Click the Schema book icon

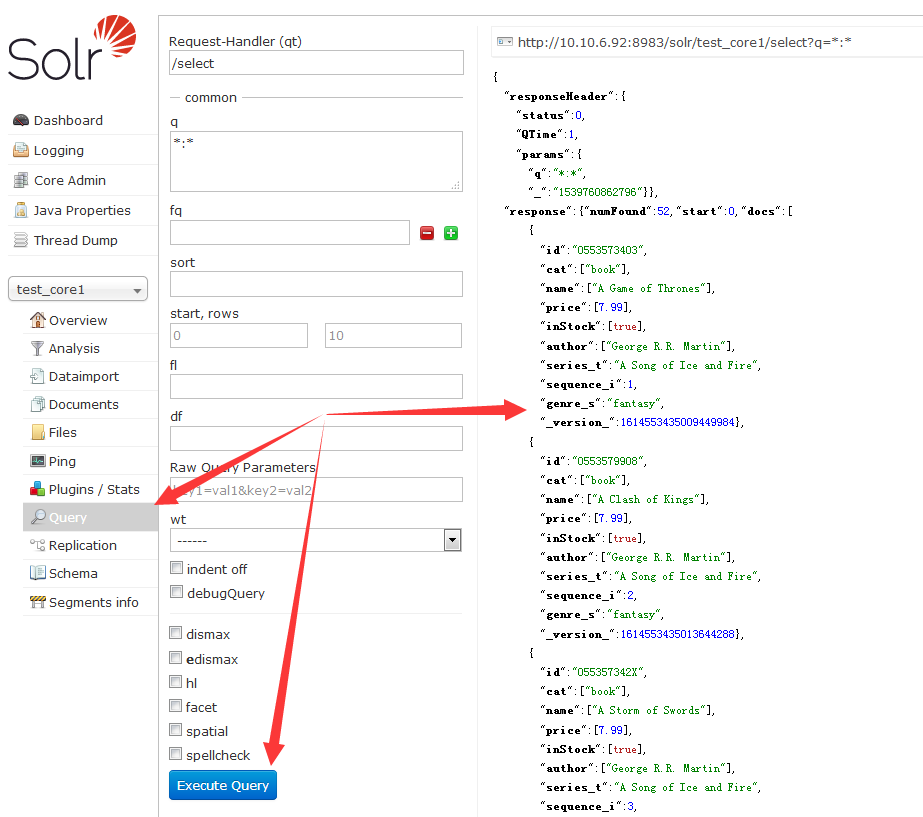pos(38,573)
